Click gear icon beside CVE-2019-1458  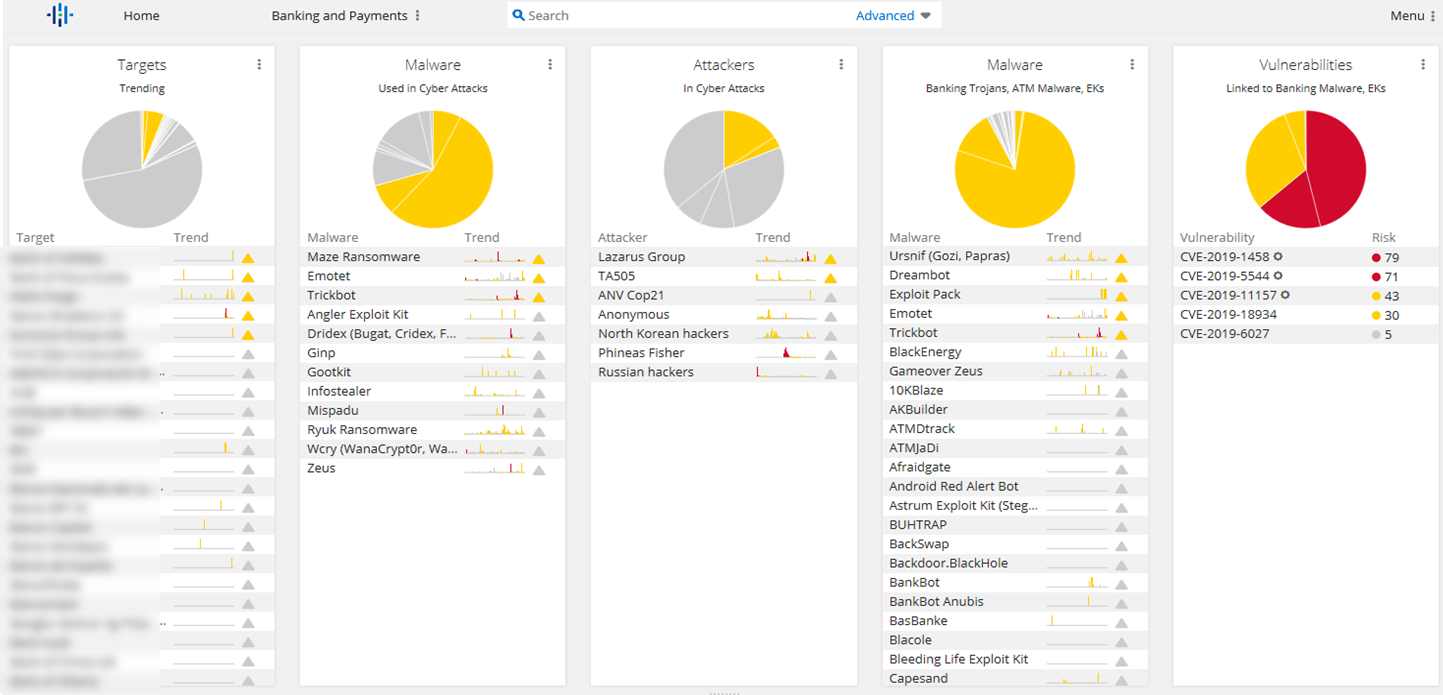(1277, 257)
